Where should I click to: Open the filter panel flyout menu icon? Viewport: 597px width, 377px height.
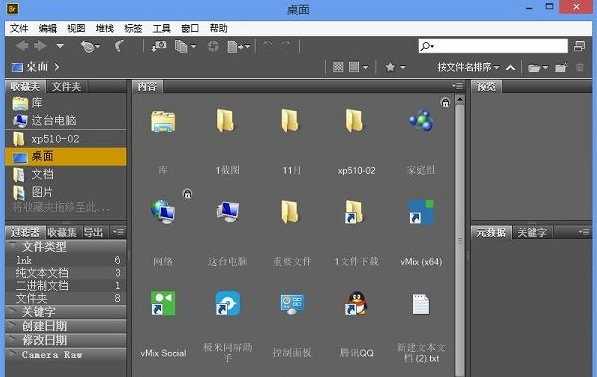point(118,232)
